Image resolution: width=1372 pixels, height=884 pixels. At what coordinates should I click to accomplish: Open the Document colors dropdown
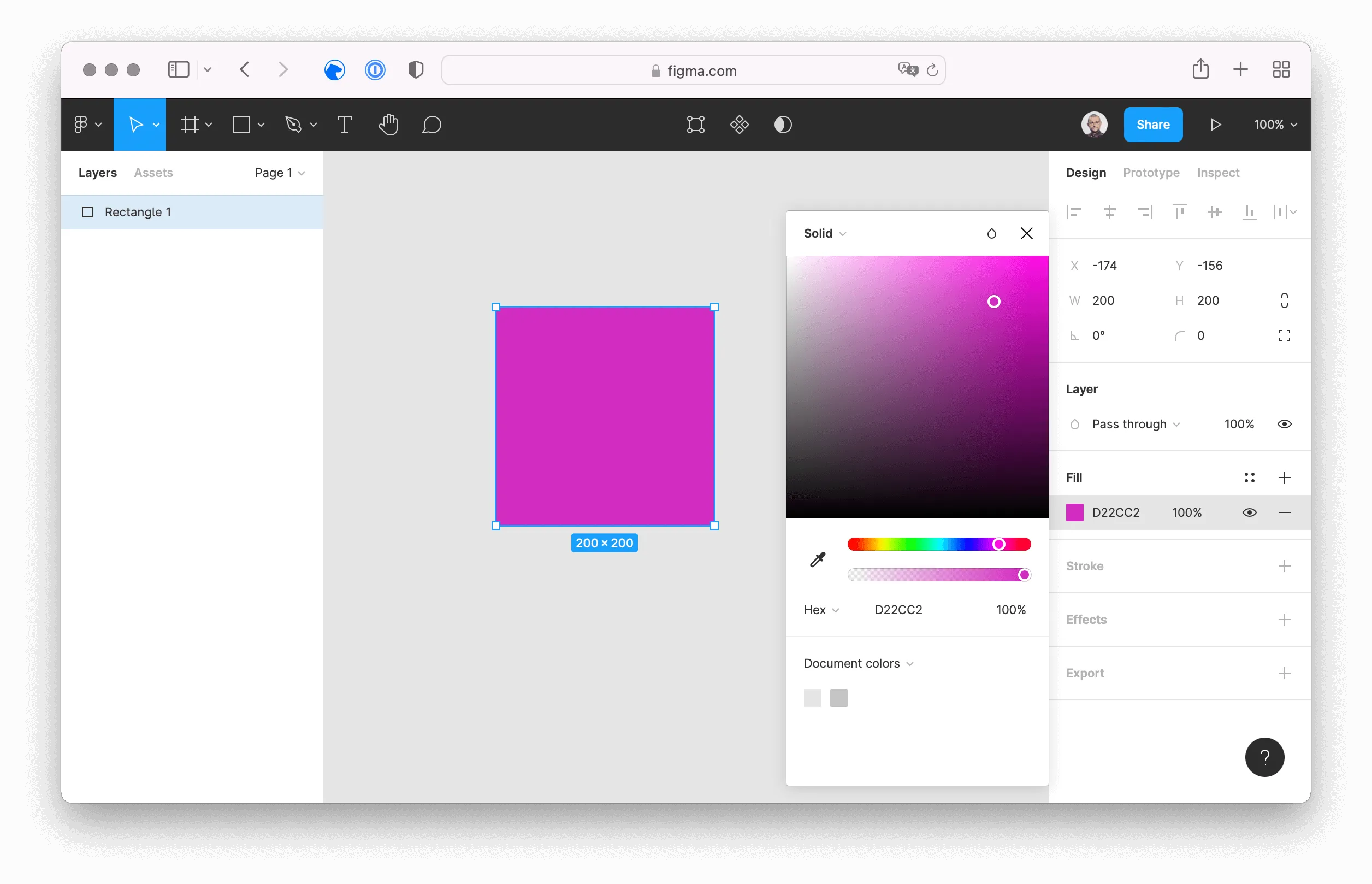pyautogui.click(x=858, y=663)
